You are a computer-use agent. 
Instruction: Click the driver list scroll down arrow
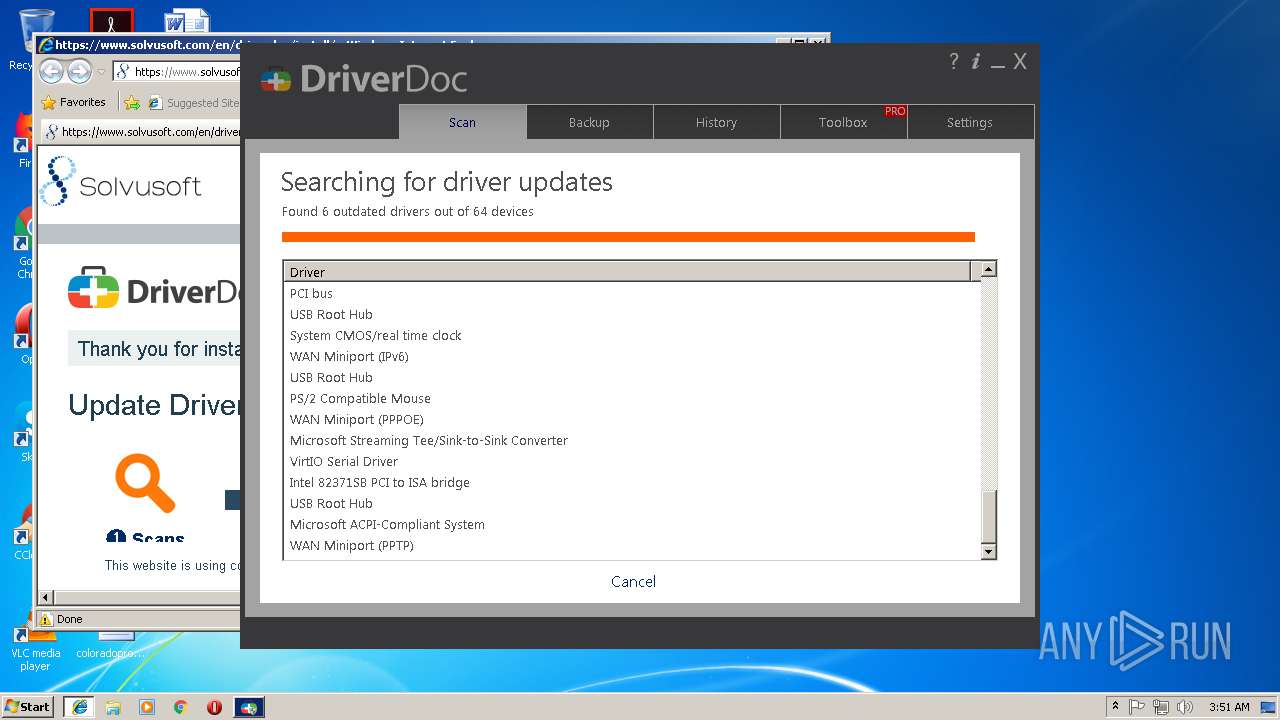tap(988, 551)
